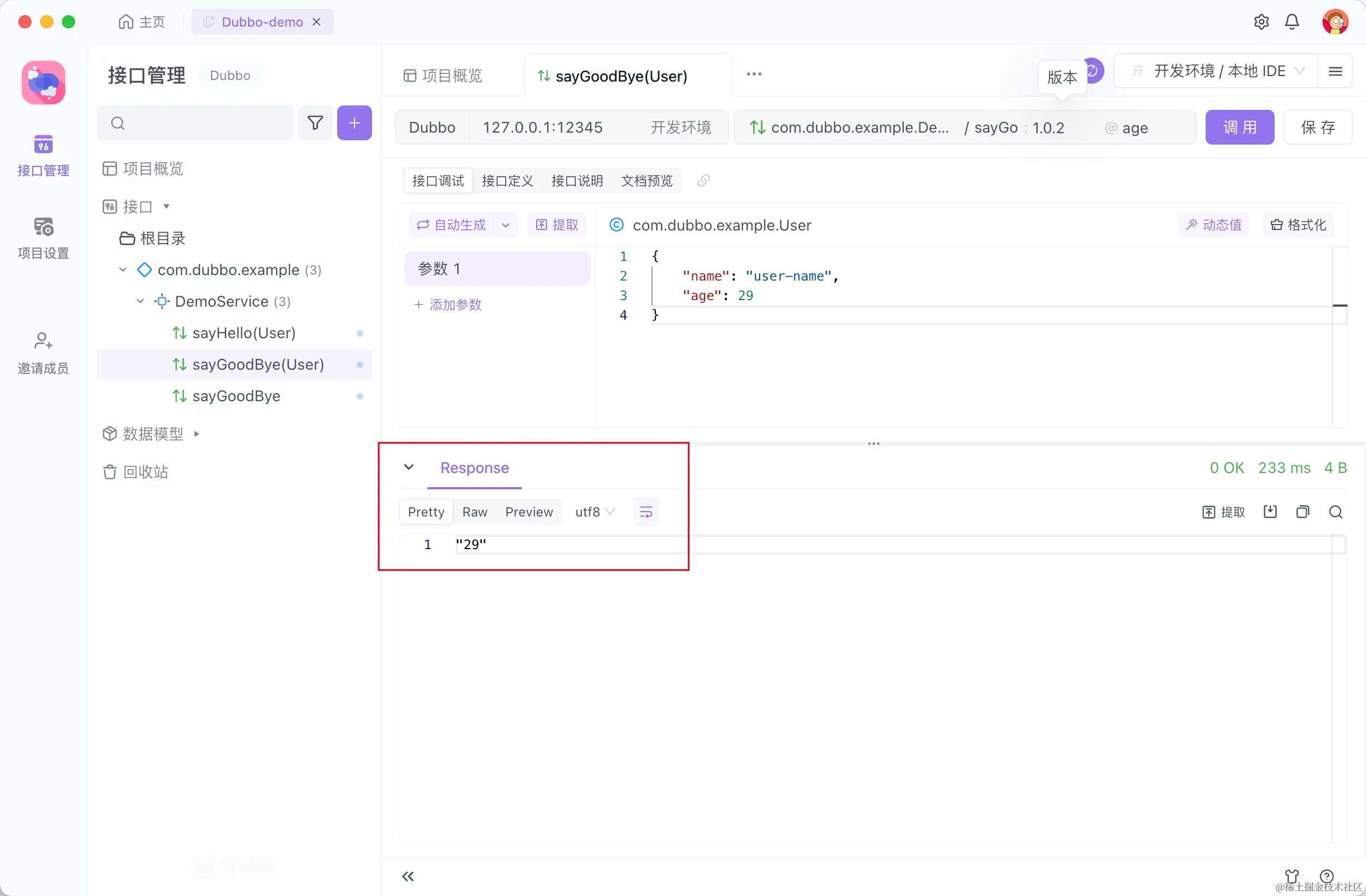Switch response view to Preview

coord(529,512)
